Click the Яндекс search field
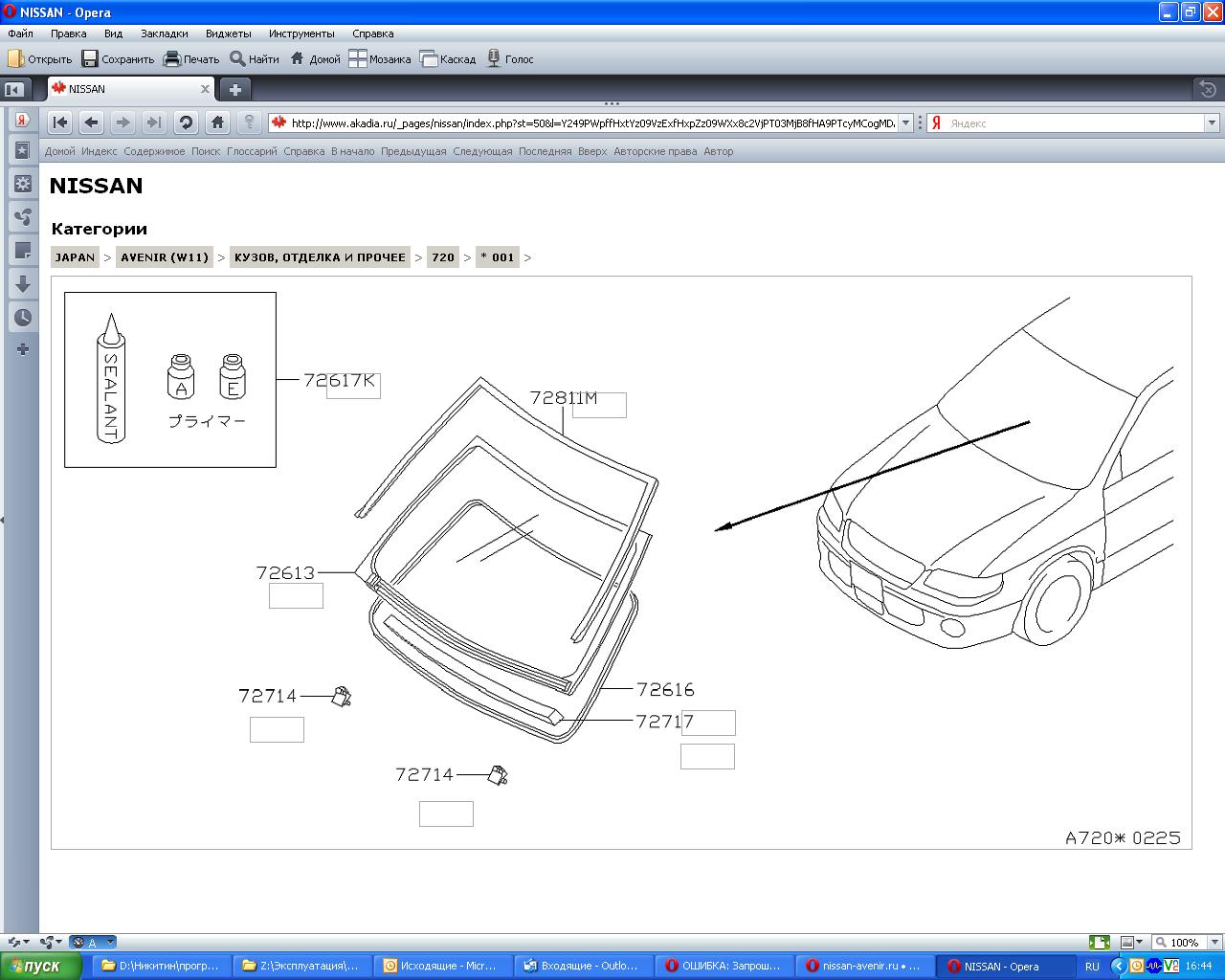 pyautogui.click(x=1075, y=122)
